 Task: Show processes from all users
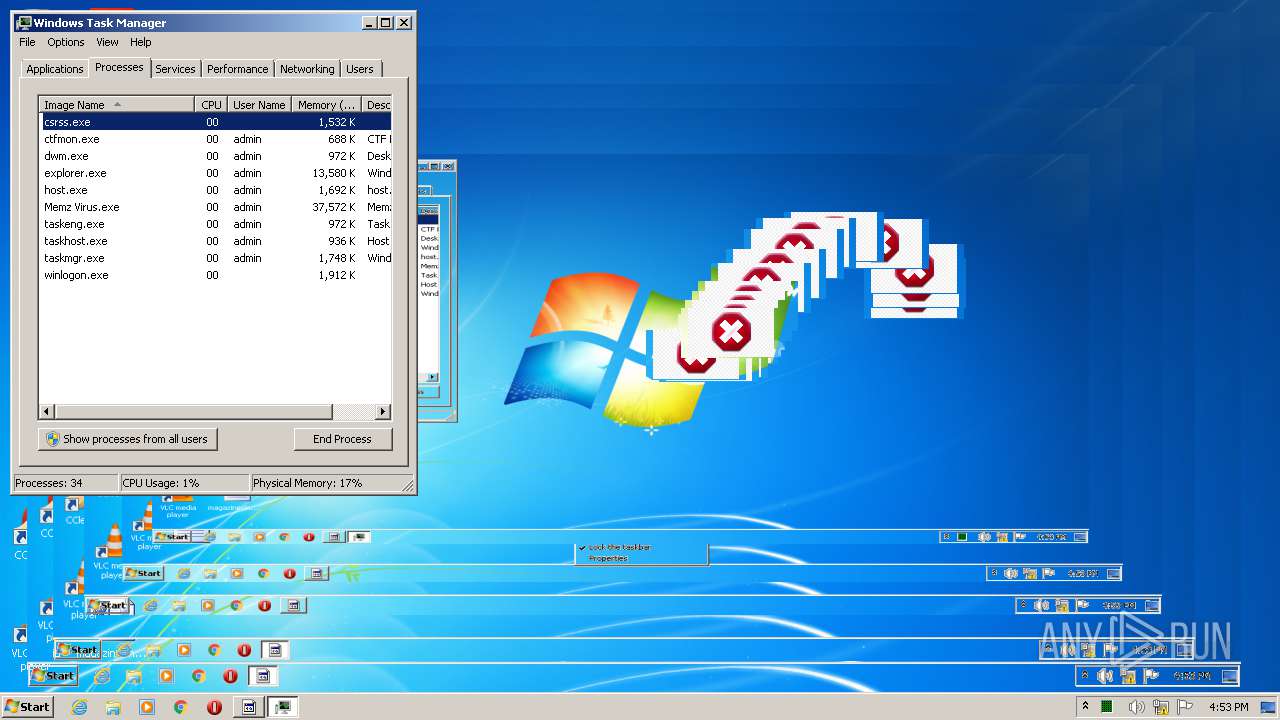click(x=127, y=439)
